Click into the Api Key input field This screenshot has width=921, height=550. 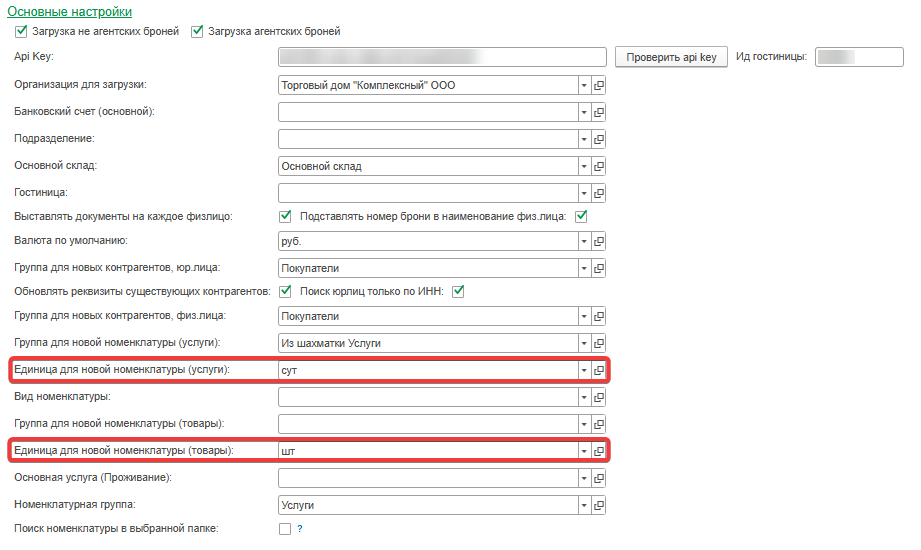(x=442, y=57)
